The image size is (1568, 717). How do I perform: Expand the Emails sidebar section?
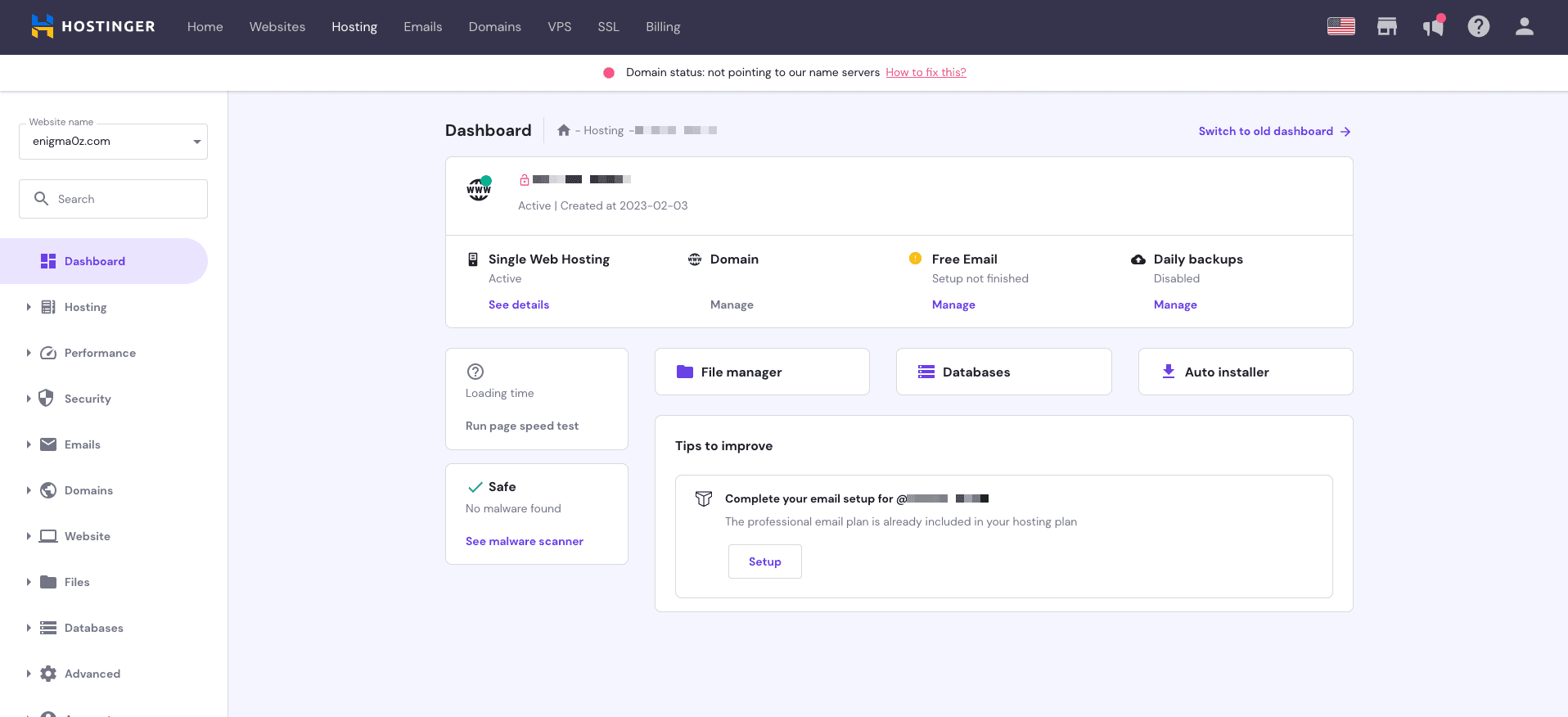[29, 444]
